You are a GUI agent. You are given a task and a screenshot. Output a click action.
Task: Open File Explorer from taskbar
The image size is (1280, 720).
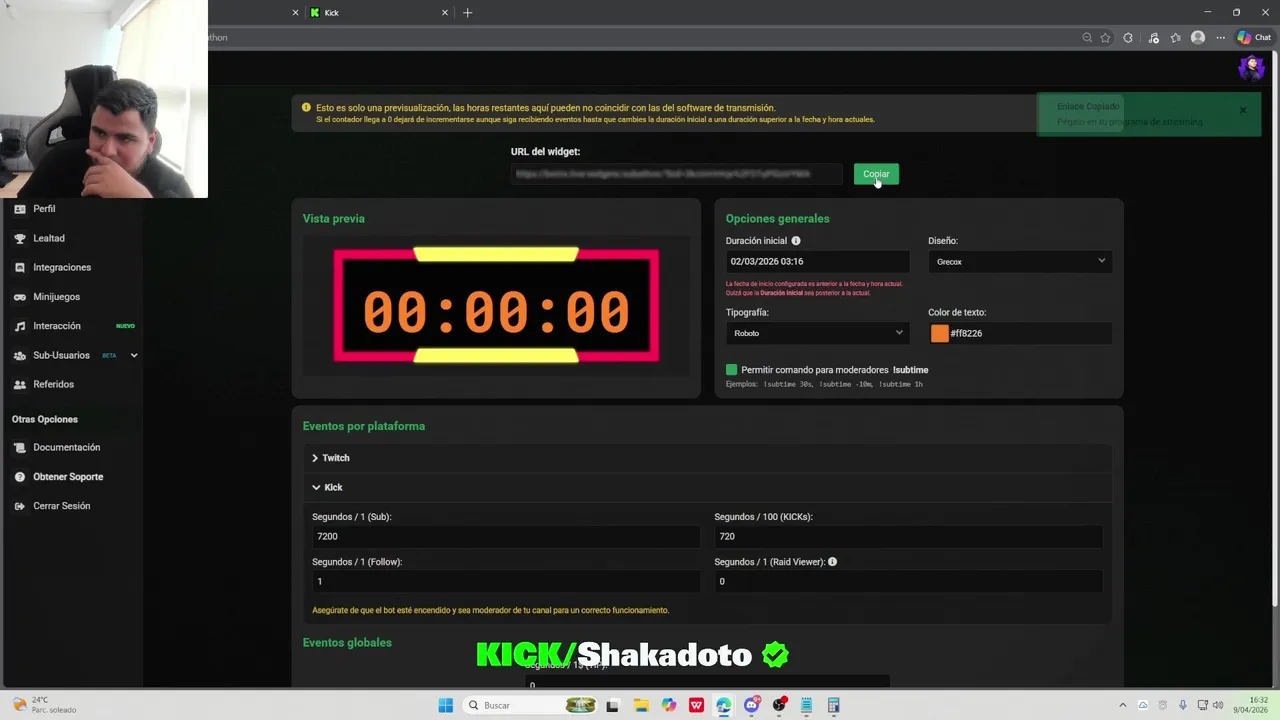tap(641, 705)
